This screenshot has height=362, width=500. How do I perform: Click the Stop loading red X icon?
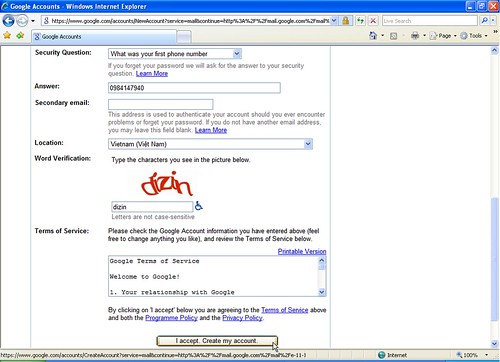point(373,21)
